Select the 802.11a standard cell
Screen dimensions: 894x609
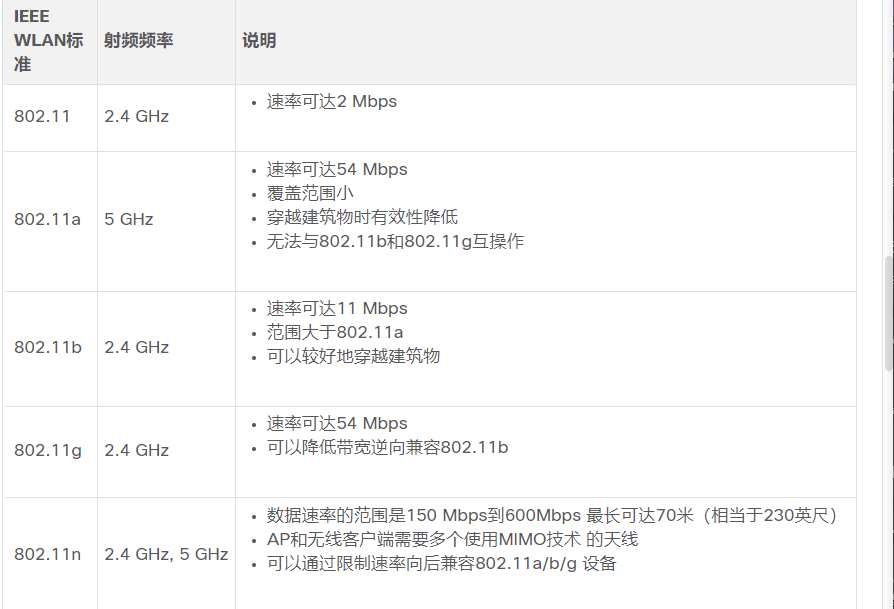(x=47, y=219)
